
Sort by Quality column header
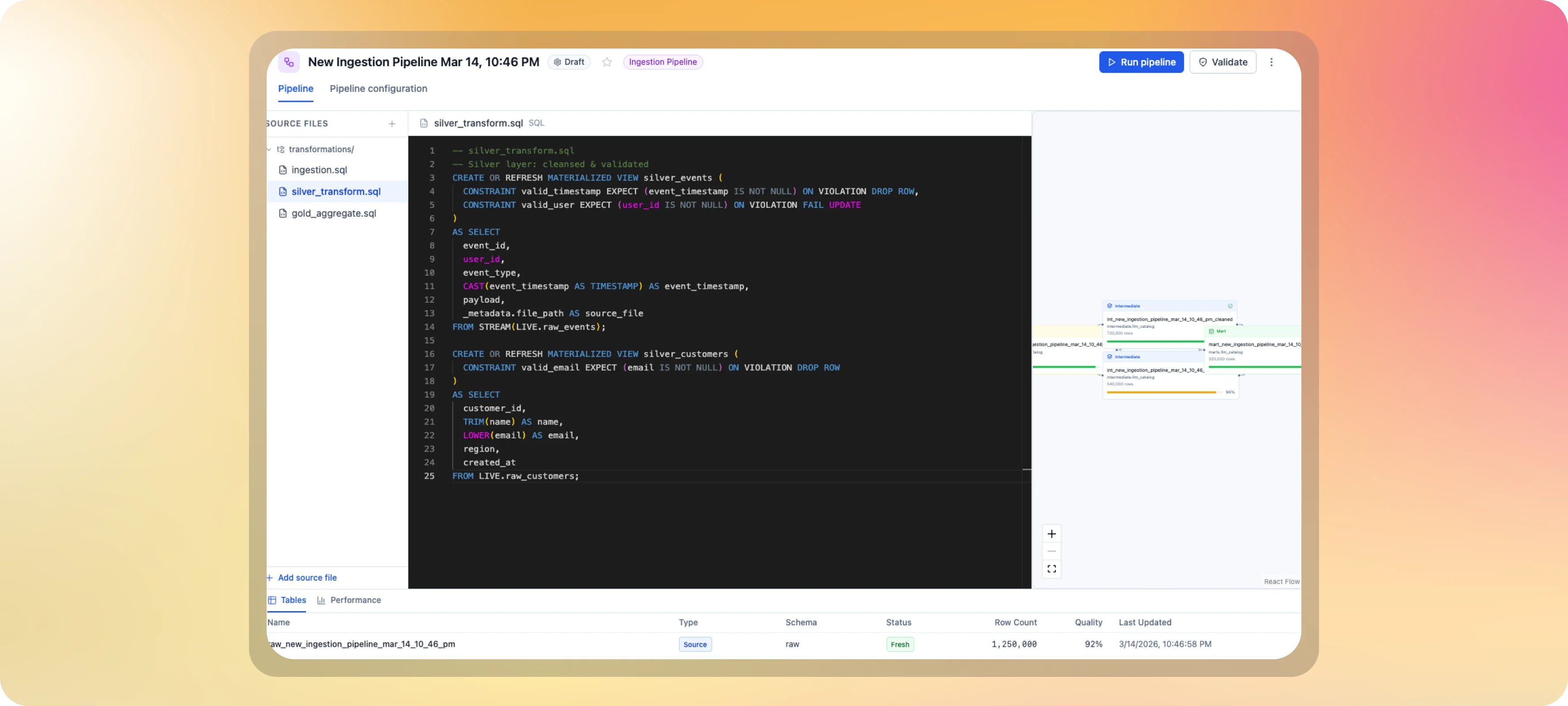click(1088, 623)
